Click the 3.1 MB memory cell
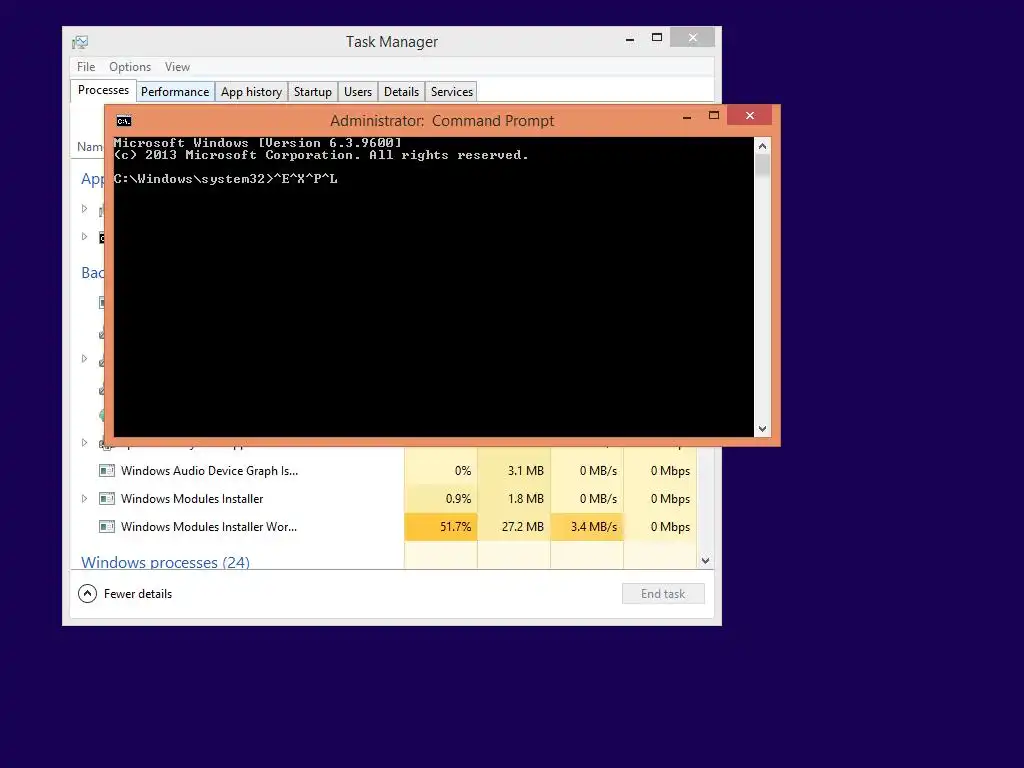 (514, 470)
